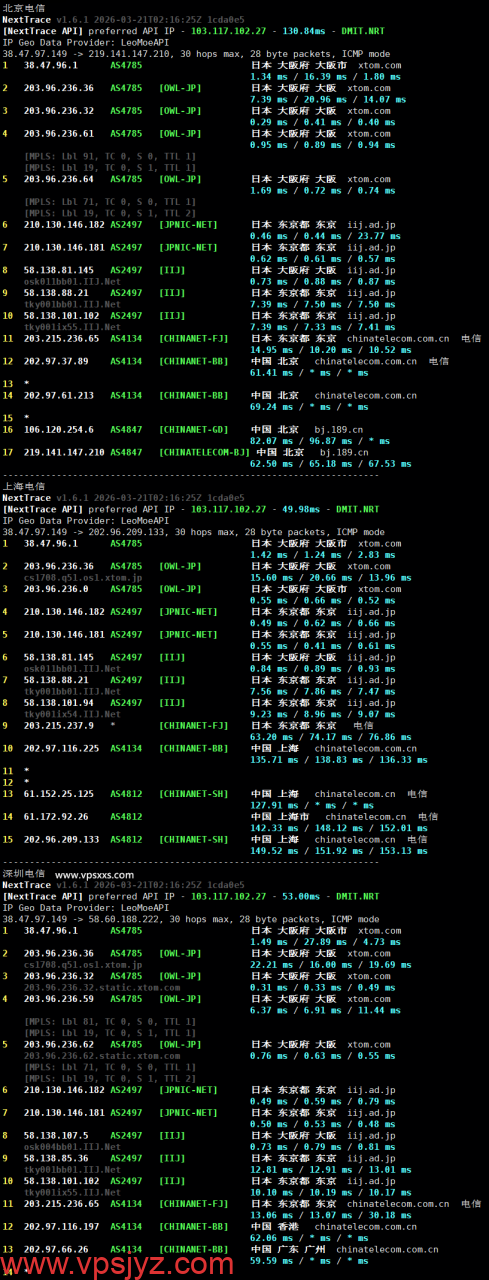Select IP '203.96.236.59' at Shenzhen hop 4
This screenshot has height=1280, width=489.
click(x=60, y=999)
